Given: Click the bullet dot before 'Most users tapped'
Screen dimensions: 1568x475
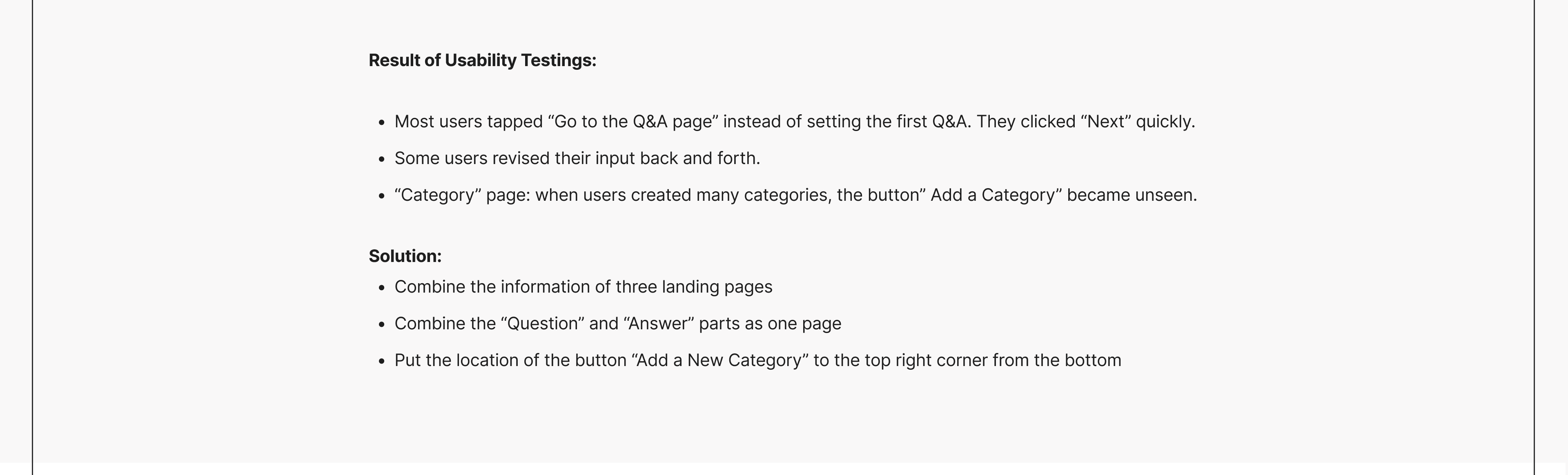Looking at the screenshot, I should tap(382, 123).
